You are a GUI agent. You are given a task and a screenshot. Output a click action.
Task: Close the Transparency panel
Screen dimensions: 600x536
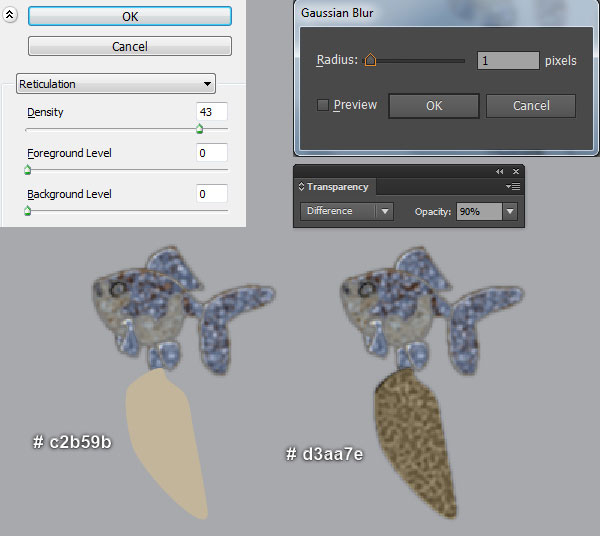click(516, 171)
